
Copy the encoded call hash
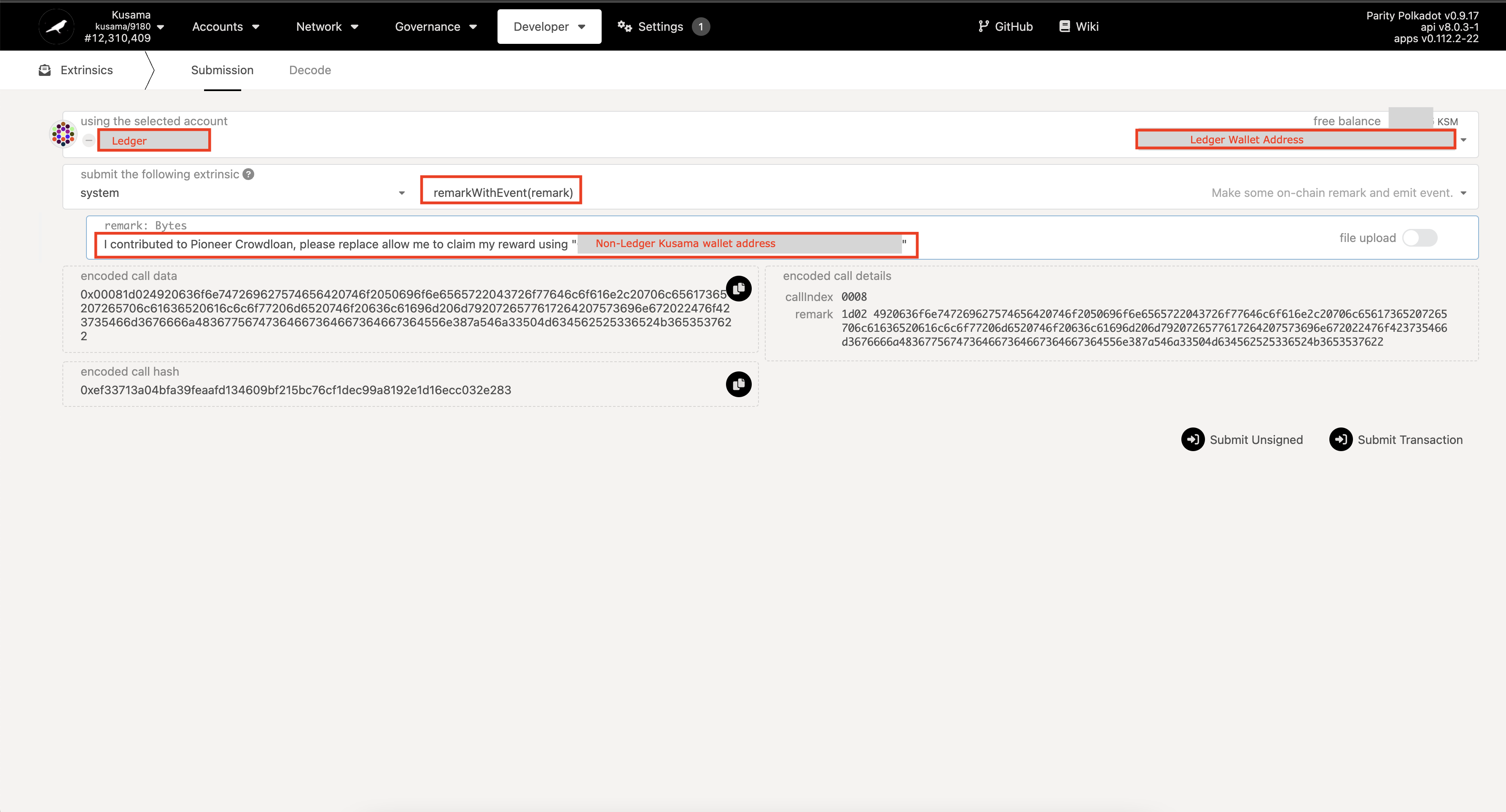738,384
